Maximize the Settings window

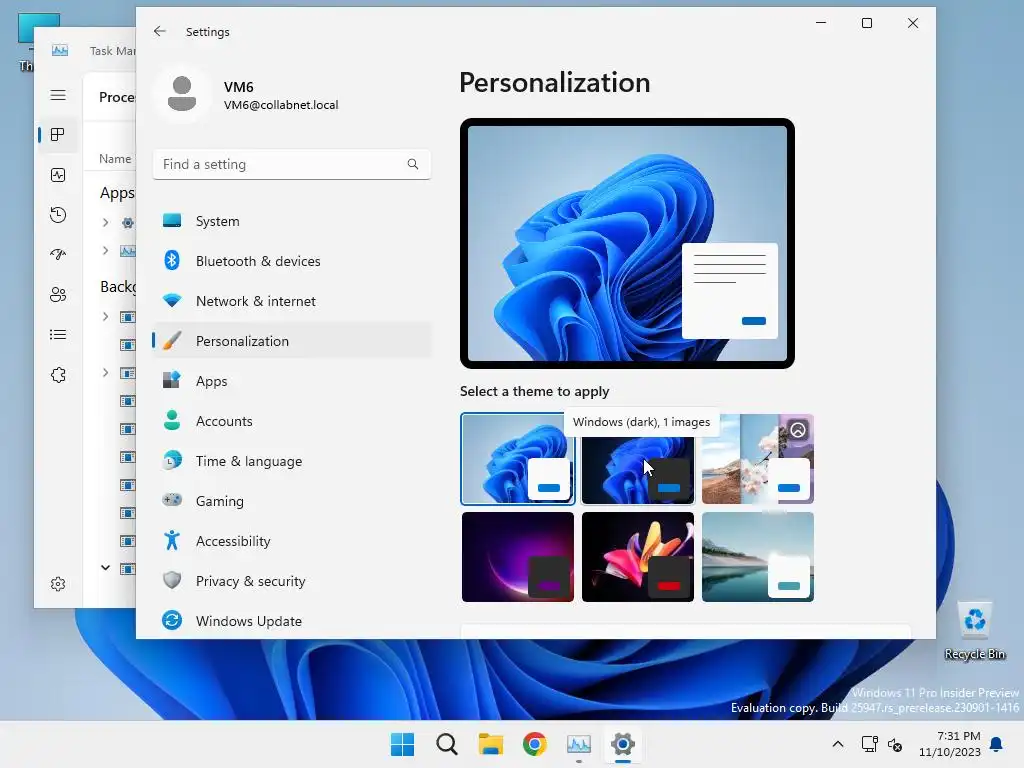[867, 24]
